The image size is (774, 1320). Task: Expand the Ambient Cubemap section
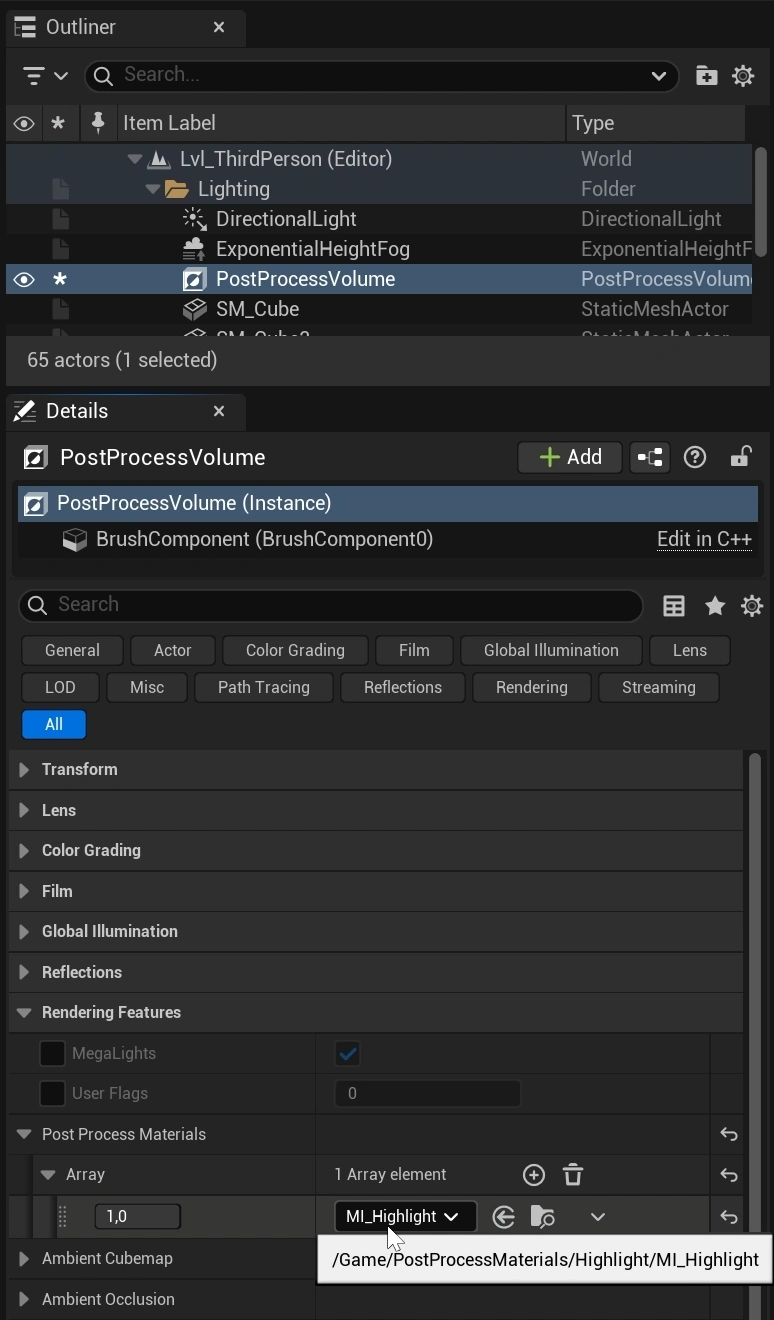tap(24, 1258)
